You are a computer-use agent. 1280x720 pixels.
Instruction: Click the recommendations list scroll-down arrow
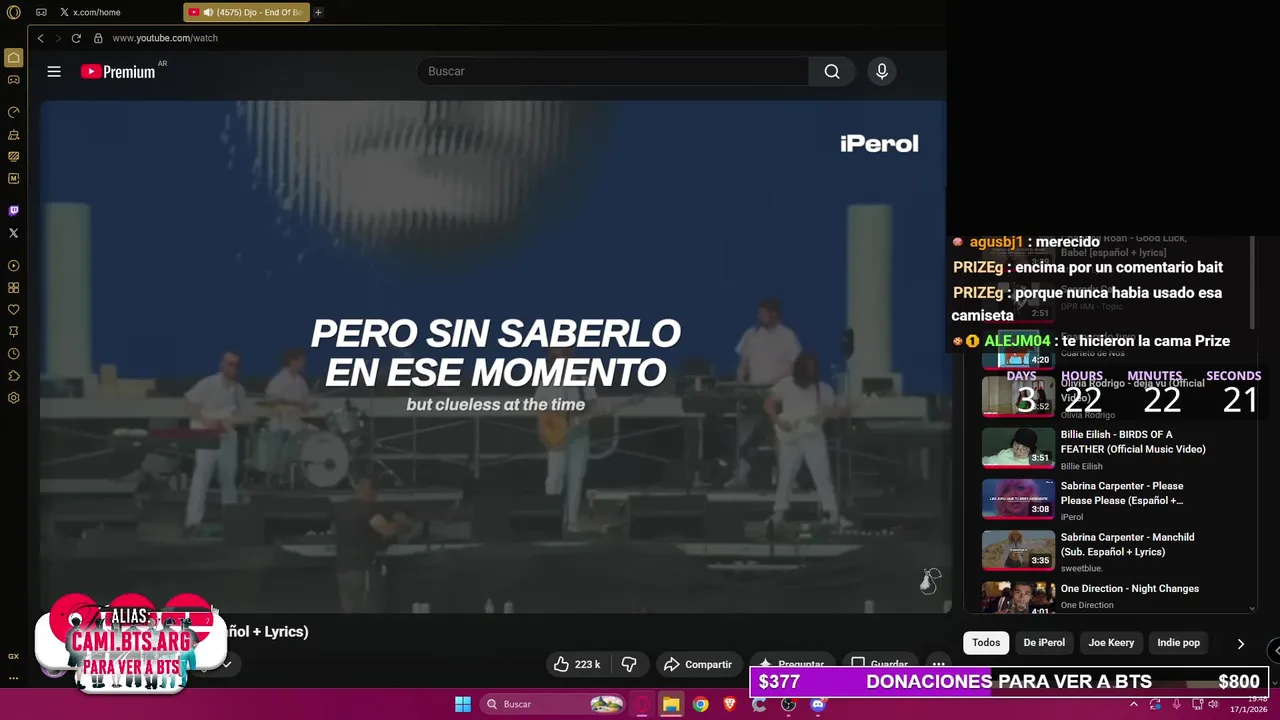(x=1252, y=607)
